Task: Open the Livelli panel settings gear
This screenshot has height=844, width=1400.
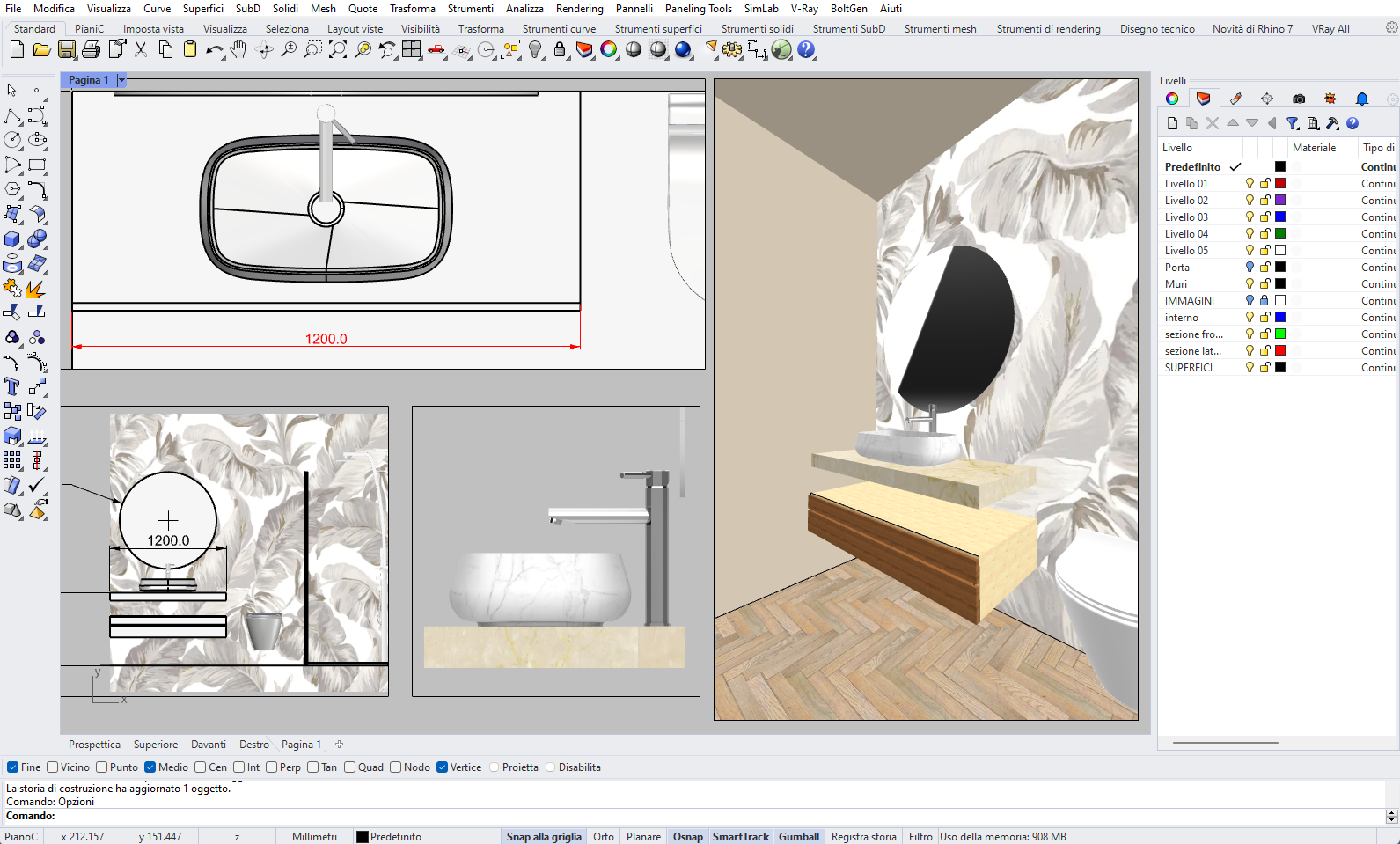Action: (1392, 99)
